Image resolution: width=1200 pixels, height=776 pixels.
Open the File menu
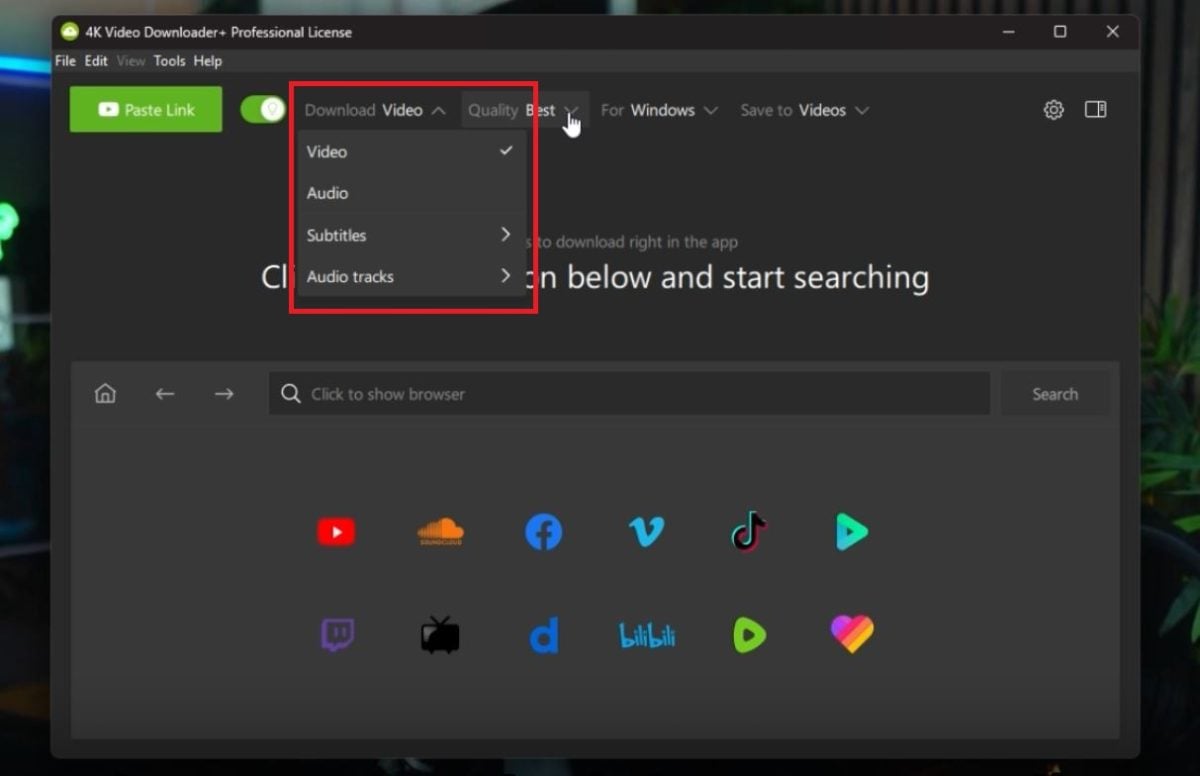coord(65,61)
